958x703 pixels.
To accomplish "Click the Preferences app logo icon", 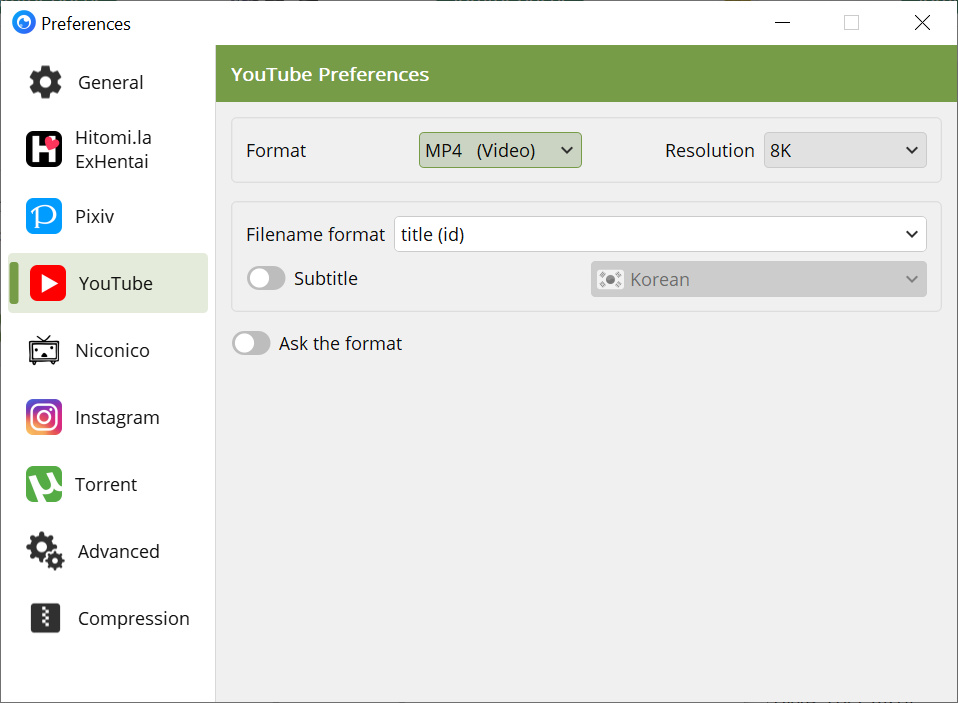I will (24, 23).
